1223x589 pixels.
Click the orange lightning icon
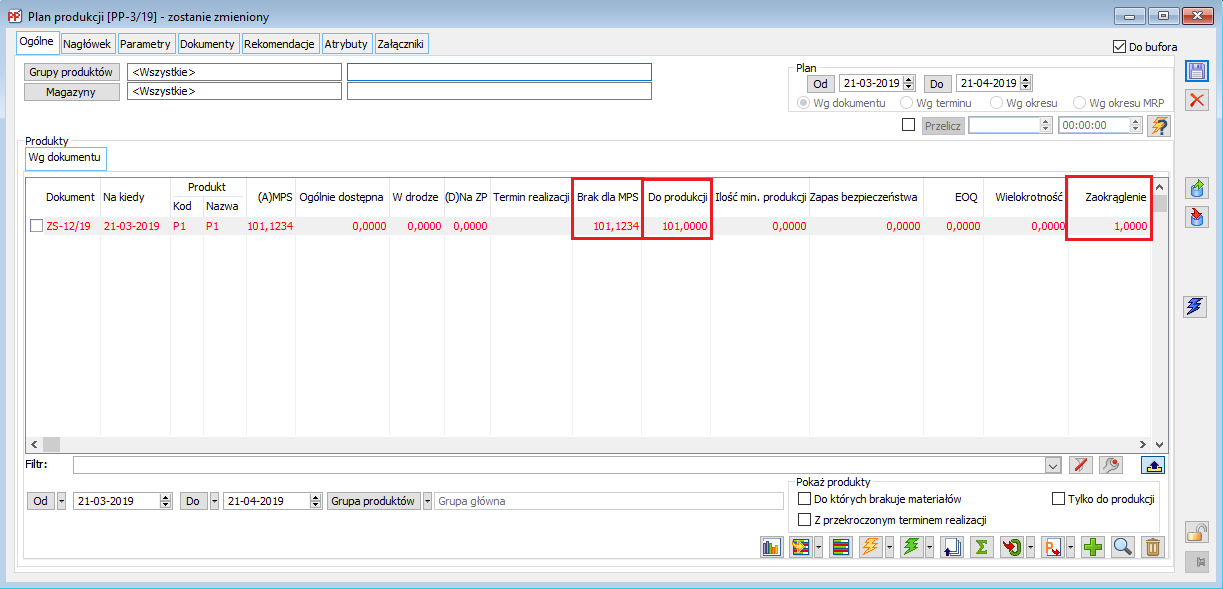click(x=870, y=547)
